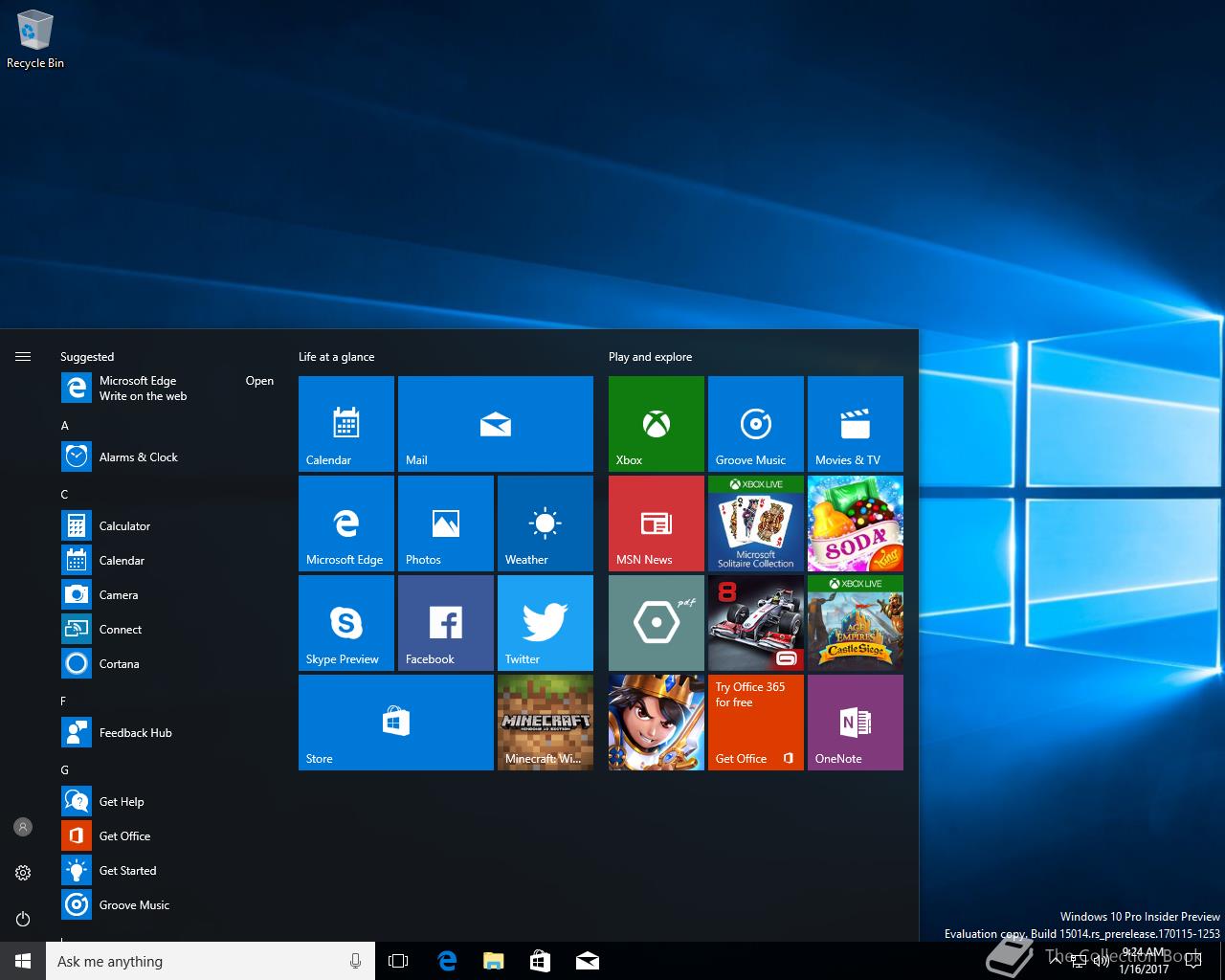The height and width of the screenshot is (980, 1225).
Task: Open Get Help from the app list
Action: click(x=168, y=802)
